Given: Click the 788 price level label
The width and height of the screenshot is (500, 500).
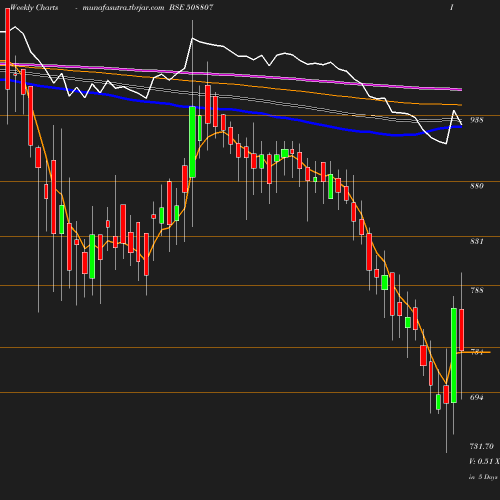Looking at the screenshot, I should pyautogui.click(x=477, y=290).
